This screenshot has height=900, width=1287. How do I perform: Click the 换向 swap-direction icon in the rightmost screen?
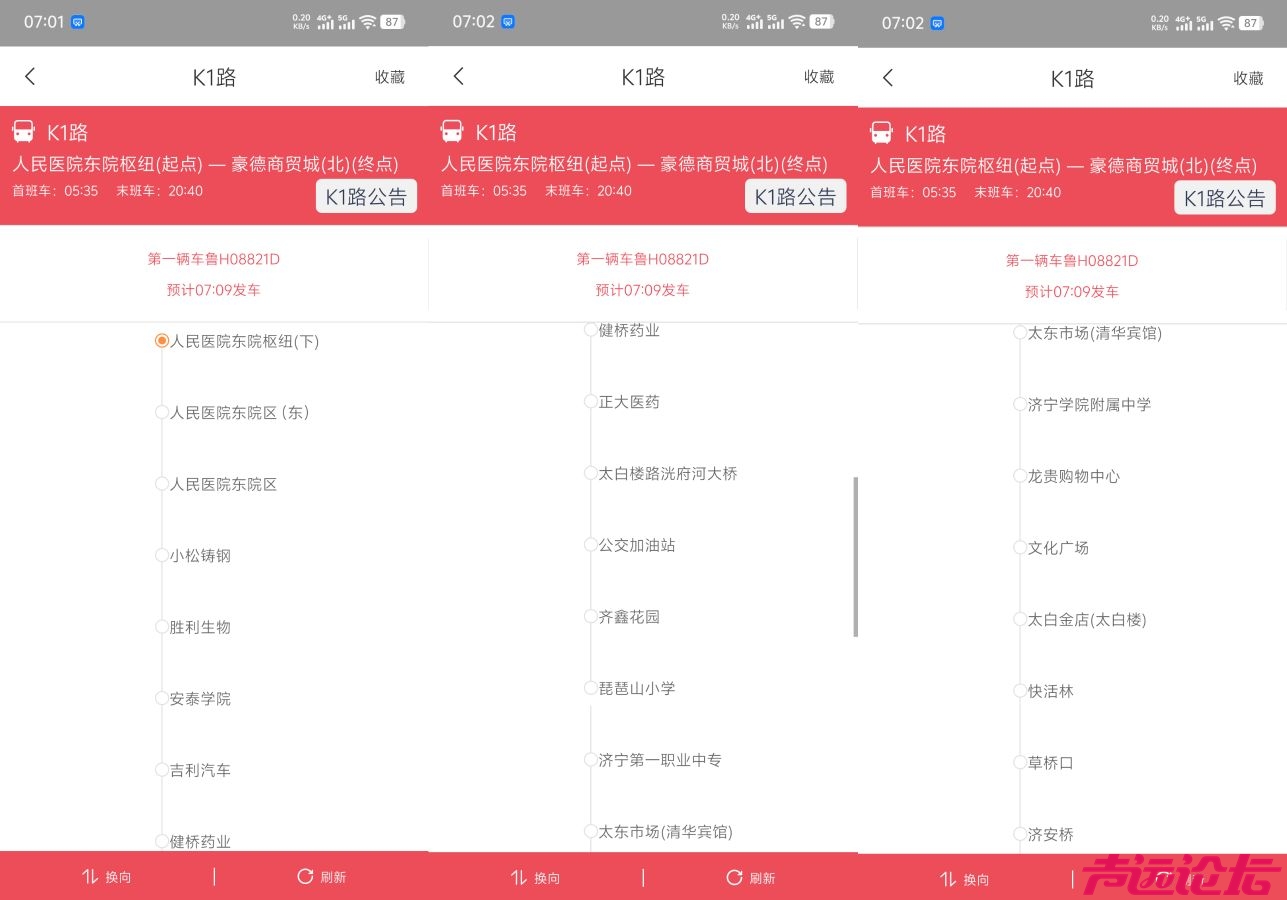[x=948, y=879]
